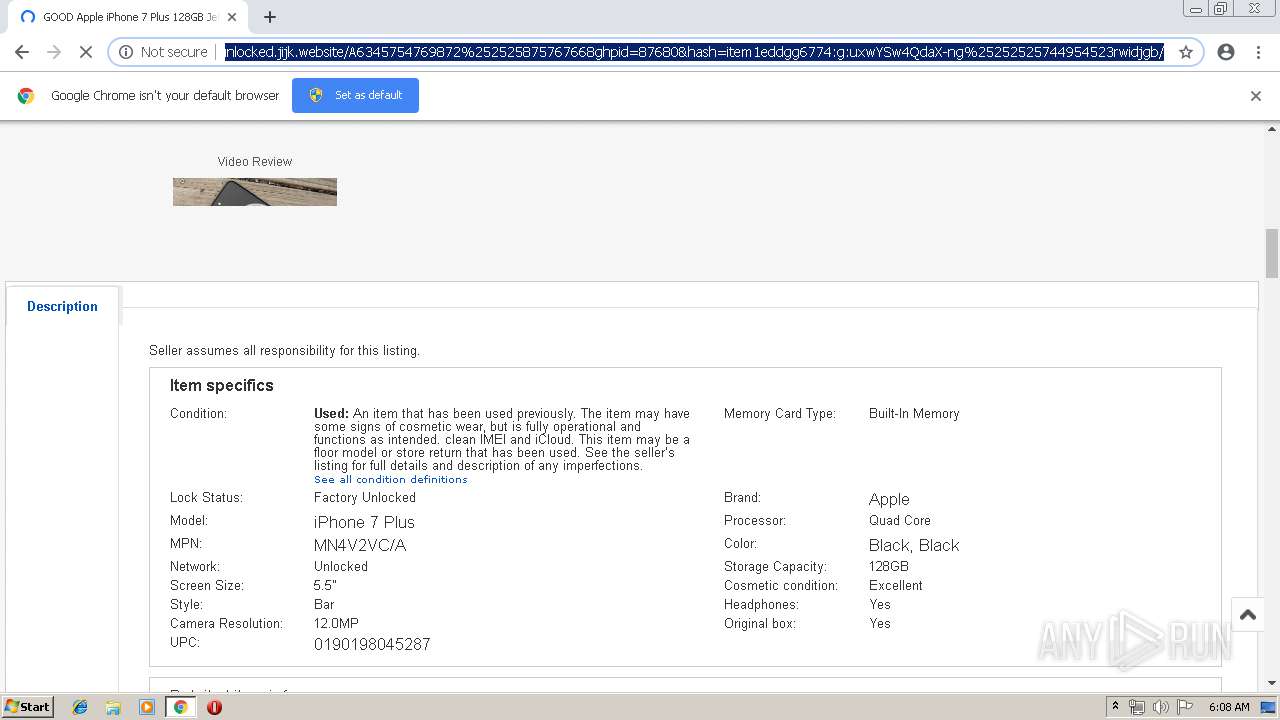Click the Quad Core processor value

pyautogui.click(x=900, y=520)
